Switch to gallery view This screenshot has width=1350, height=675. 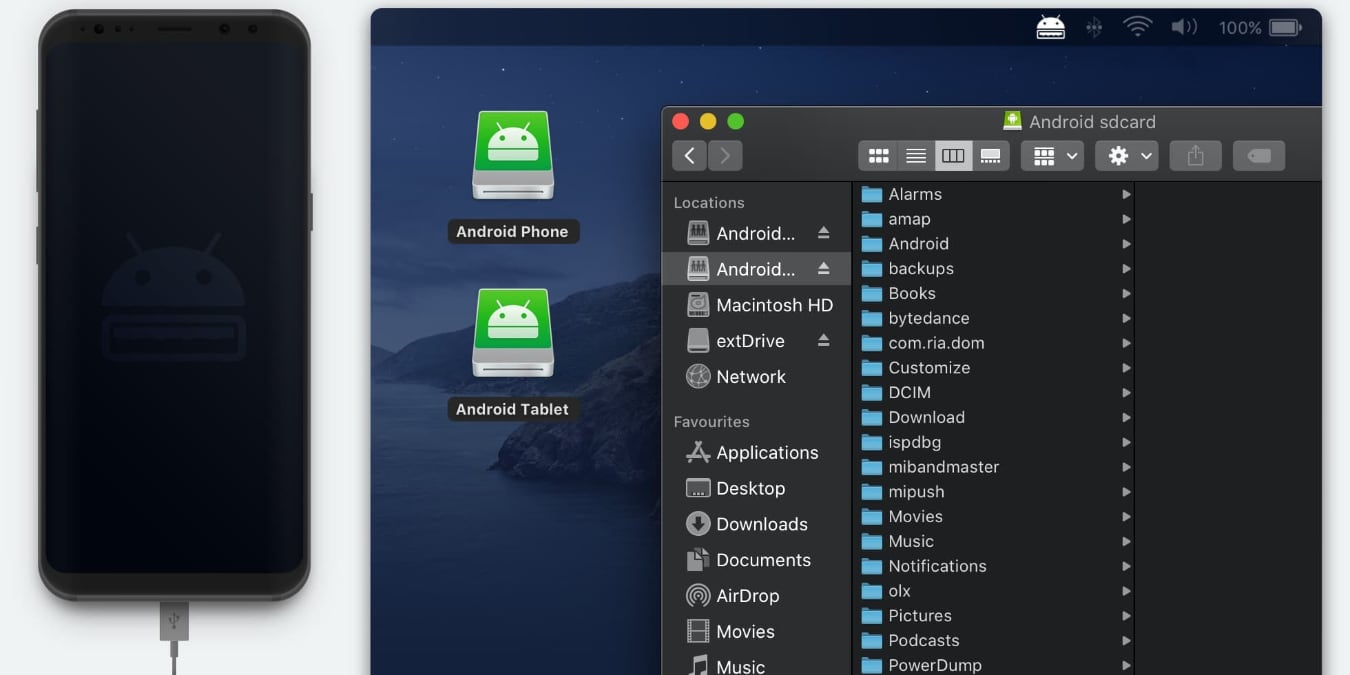coord(991,155)
